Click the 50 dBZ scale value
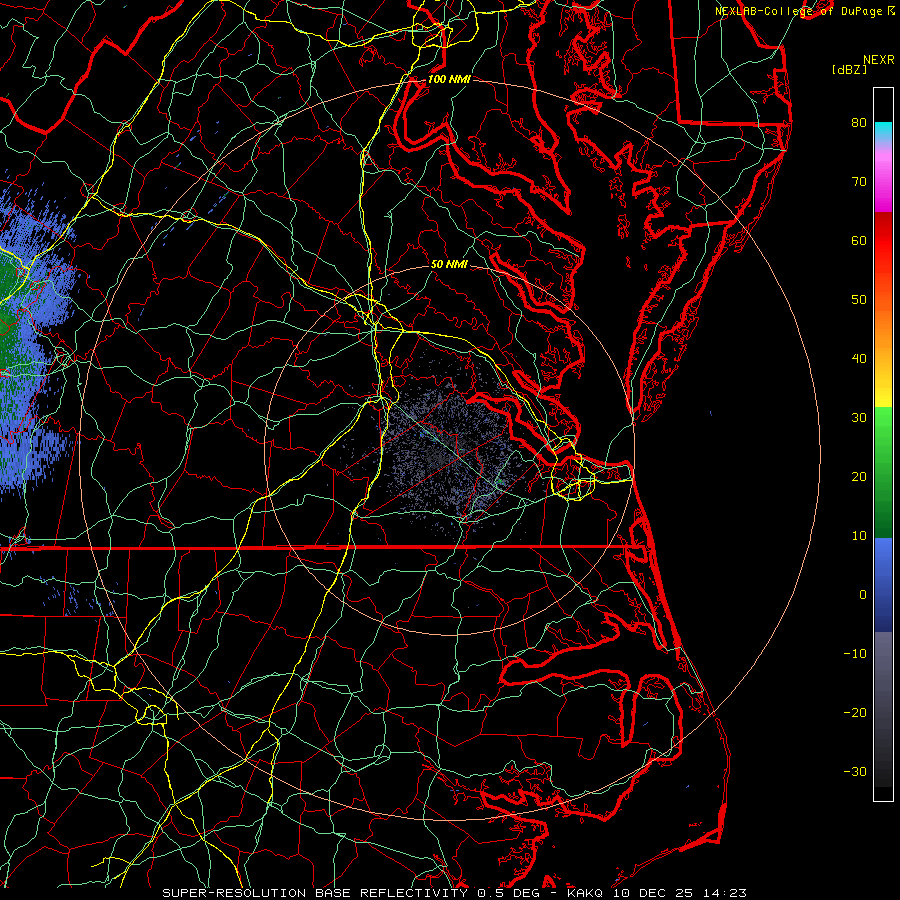 859,300
